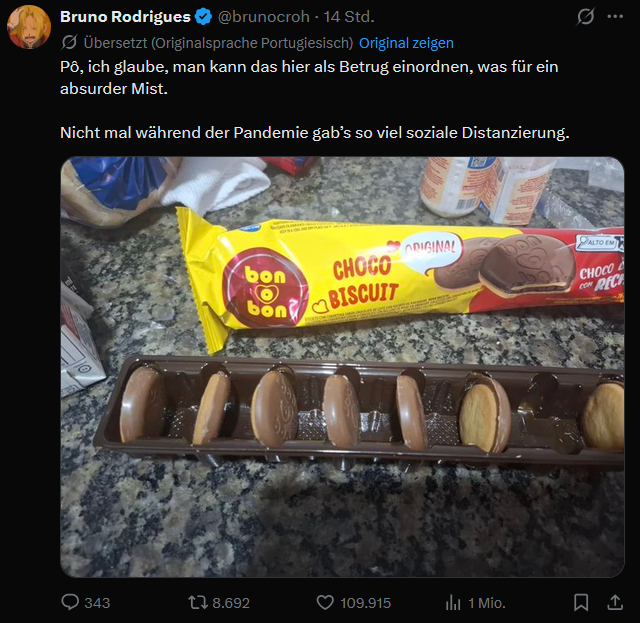Open the @brunocroh handle link
Image resolution: width=640 pixels, height=623 pixels.
pos(264,17)
